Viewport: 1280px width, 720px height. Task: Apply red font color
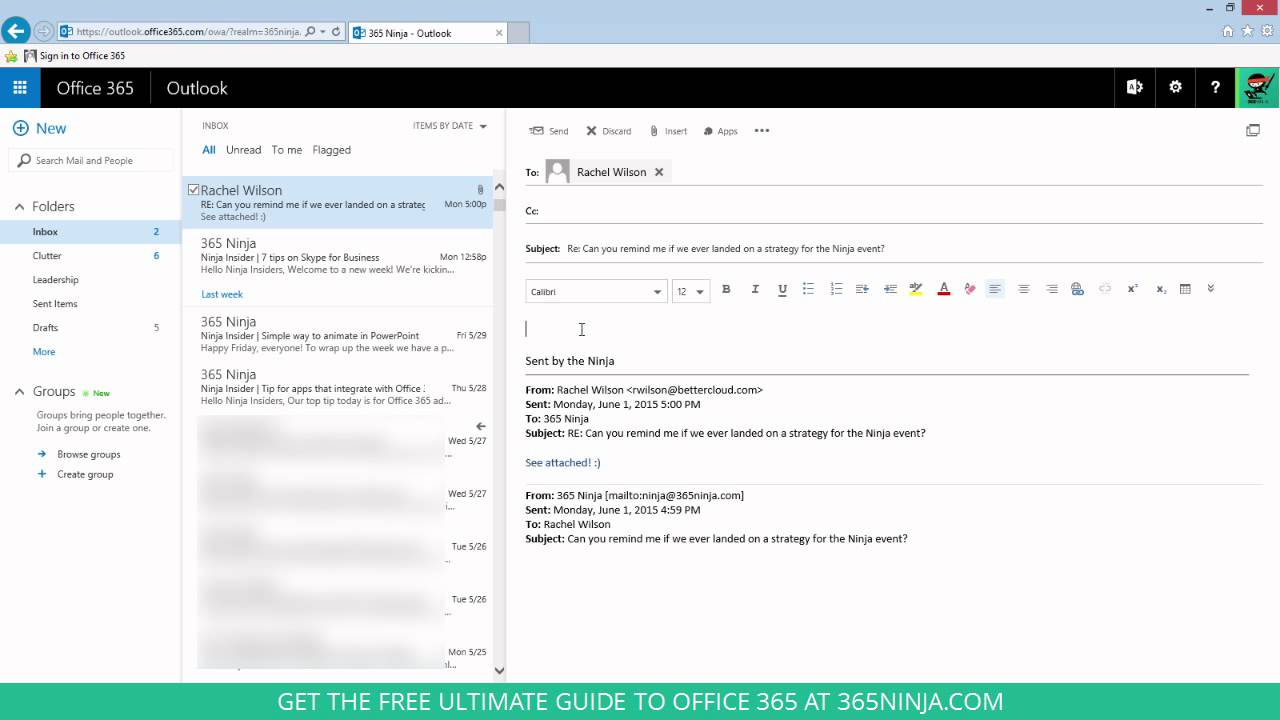(x=943, y=289)
